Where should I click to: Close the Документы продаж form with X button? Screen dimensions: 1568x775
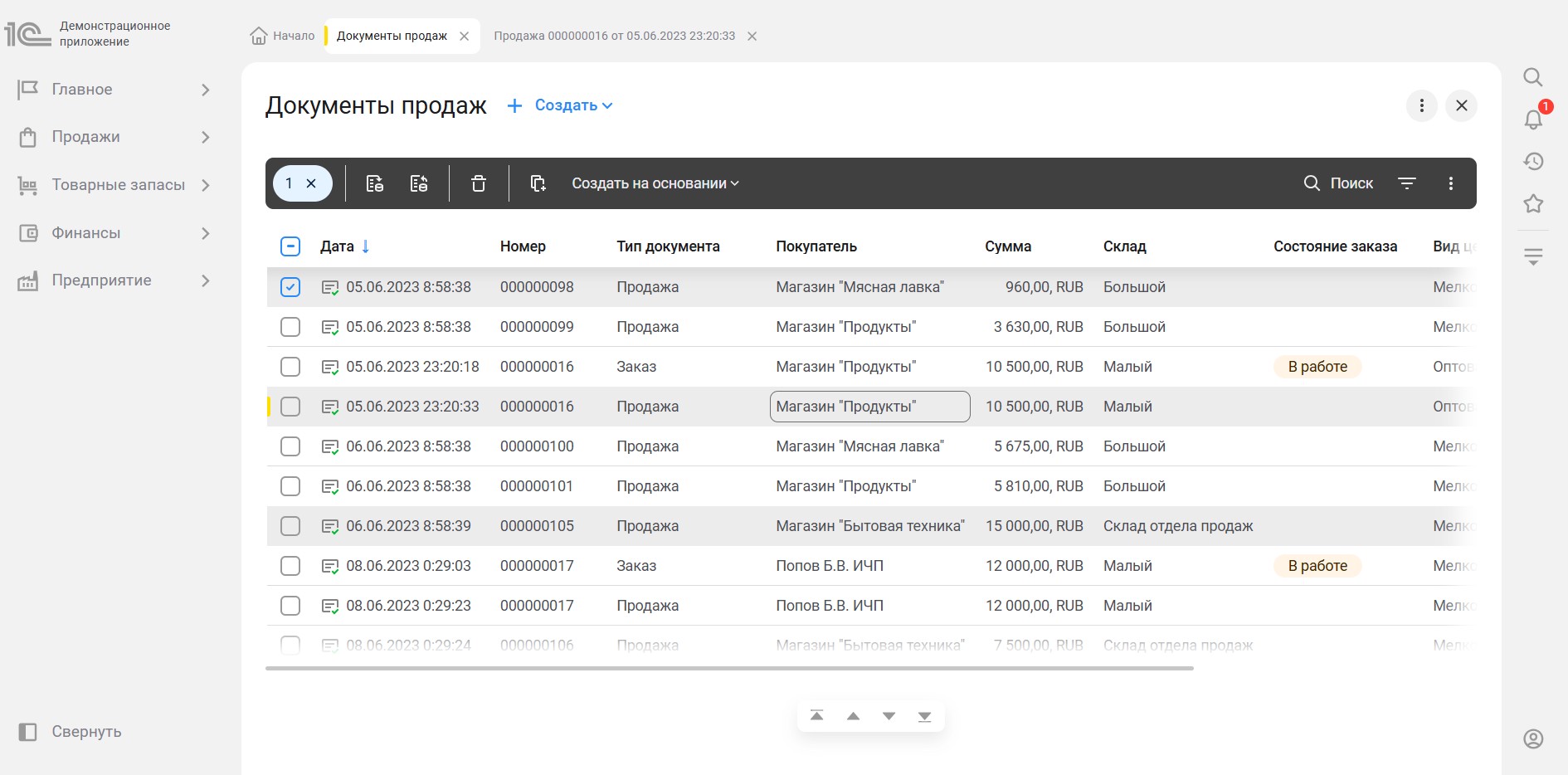[1462, 105]
